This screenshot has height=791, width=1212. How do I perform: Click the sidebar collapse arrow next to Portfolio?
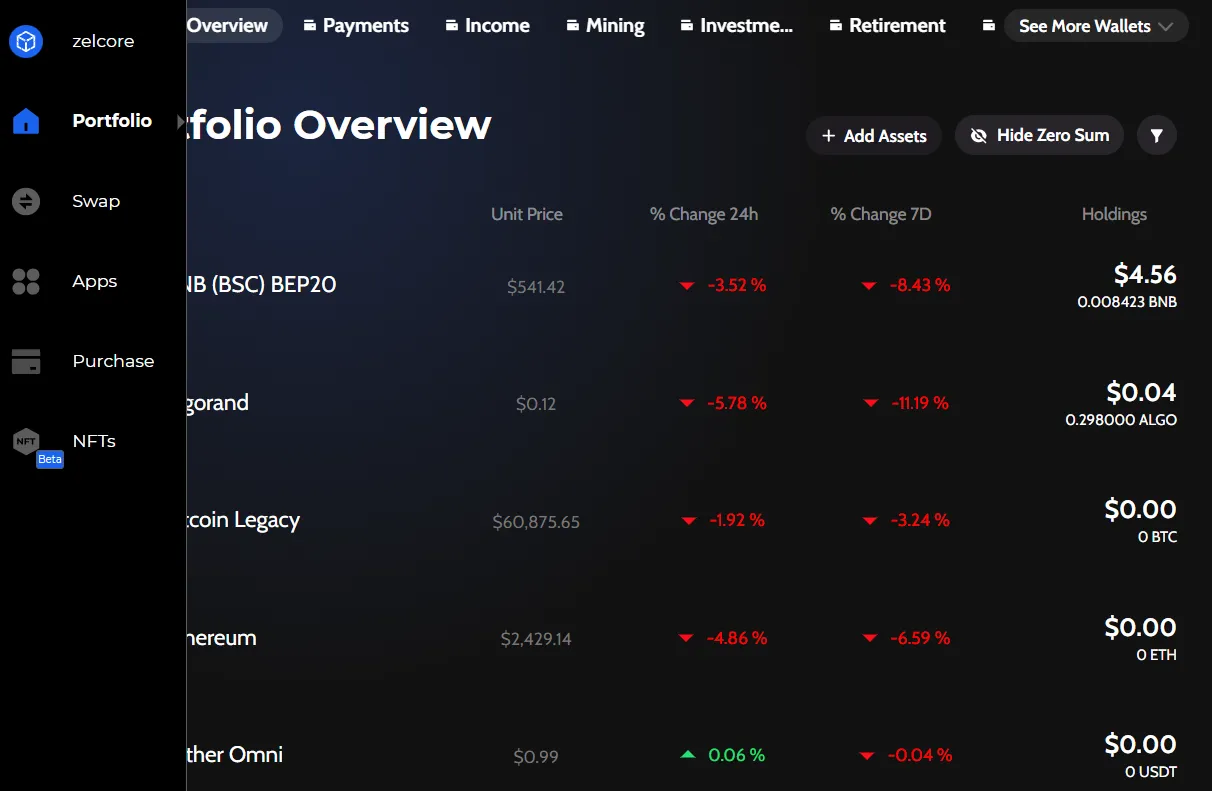pos(181,121)
